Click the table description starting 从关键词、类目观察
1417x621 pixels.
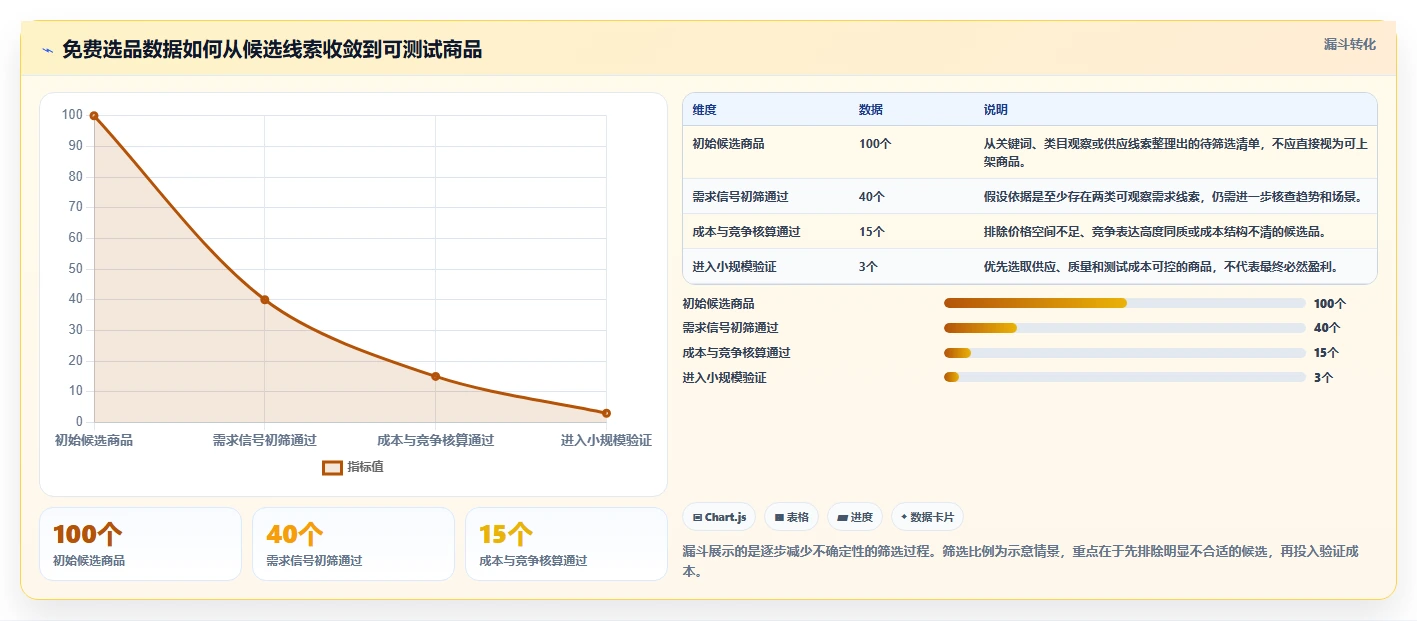click(1176, 153)
